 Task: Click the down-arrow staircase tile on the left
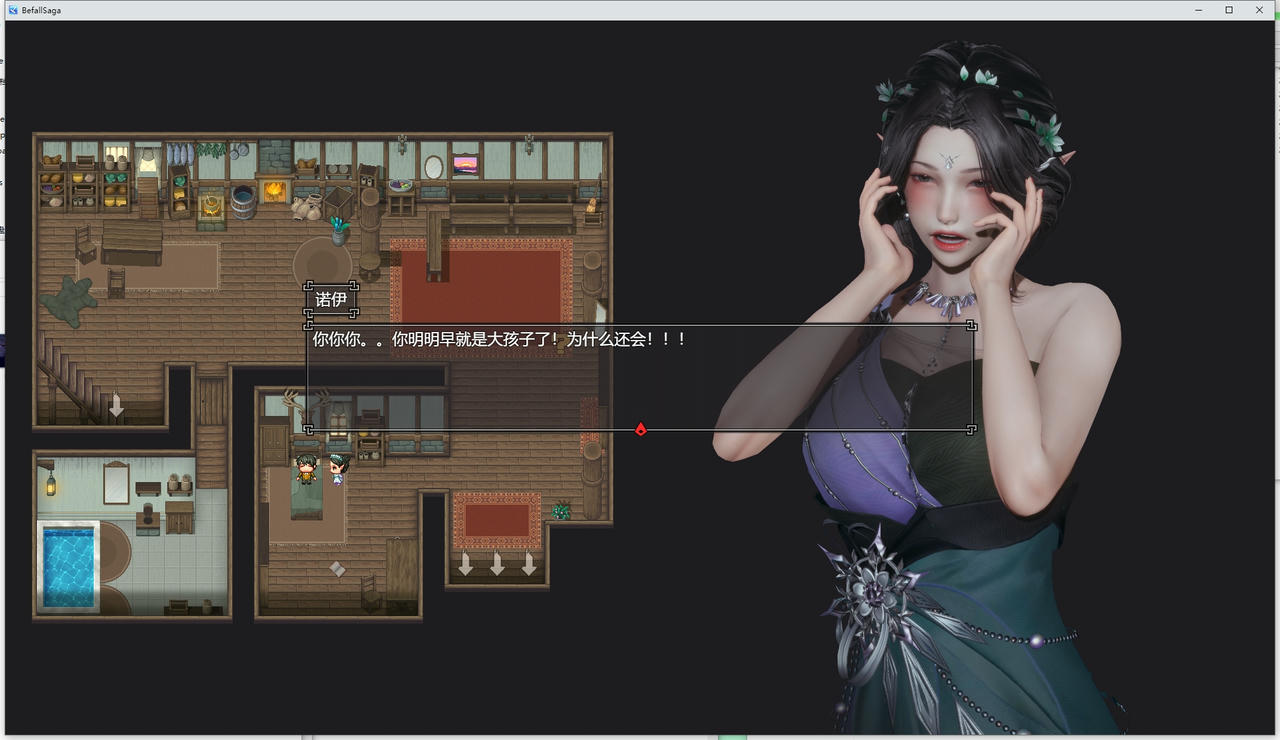point(115,405)
